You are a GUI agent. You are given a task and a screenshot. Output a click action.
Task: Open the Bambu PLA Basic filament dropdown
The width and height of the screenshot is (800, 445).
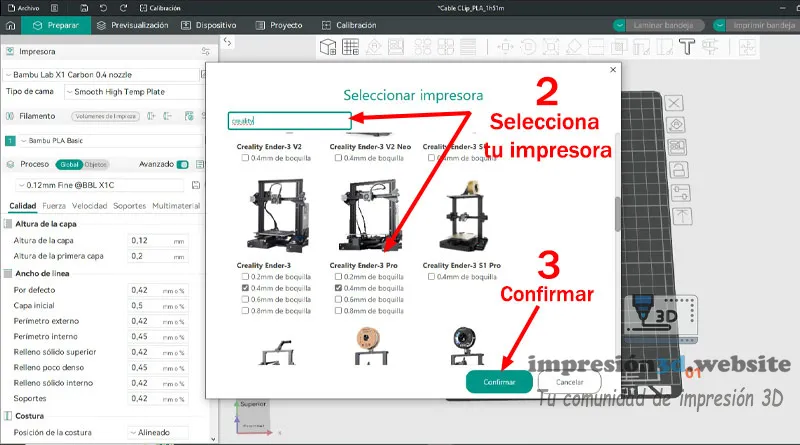[110, 140]
